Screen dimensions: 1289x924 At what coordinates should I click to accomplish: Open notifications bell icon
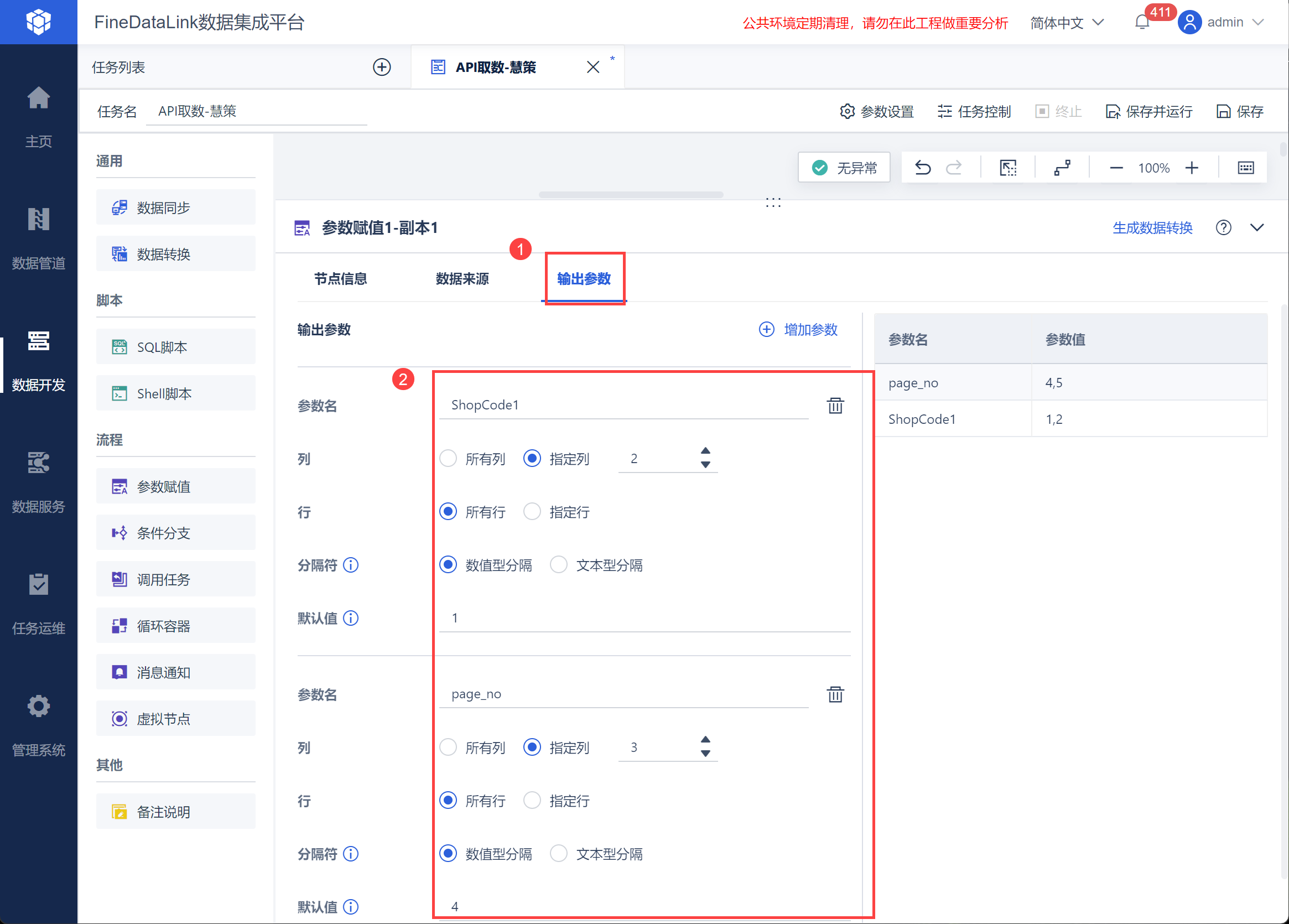pyautogui.click(x=1142, y=22)
